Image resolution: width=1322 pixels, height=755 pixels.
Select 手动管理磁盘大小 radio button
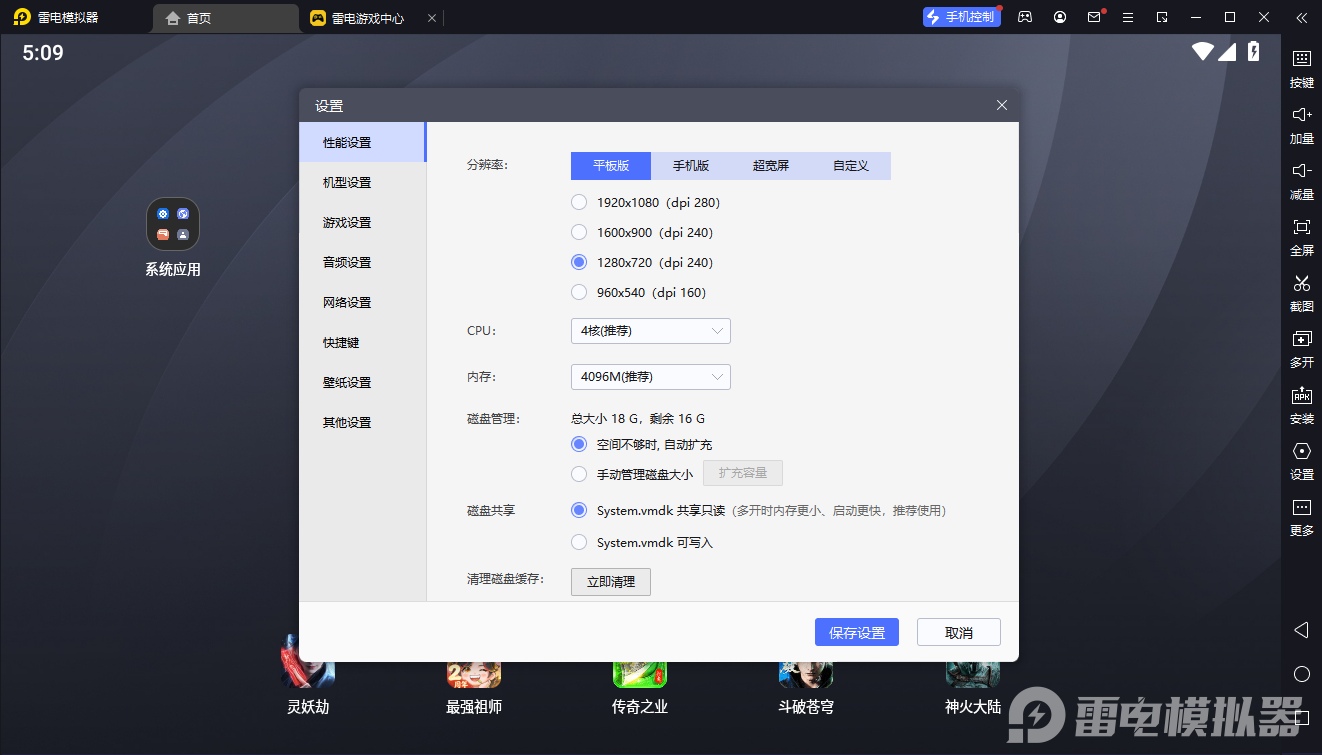(579, 475)
